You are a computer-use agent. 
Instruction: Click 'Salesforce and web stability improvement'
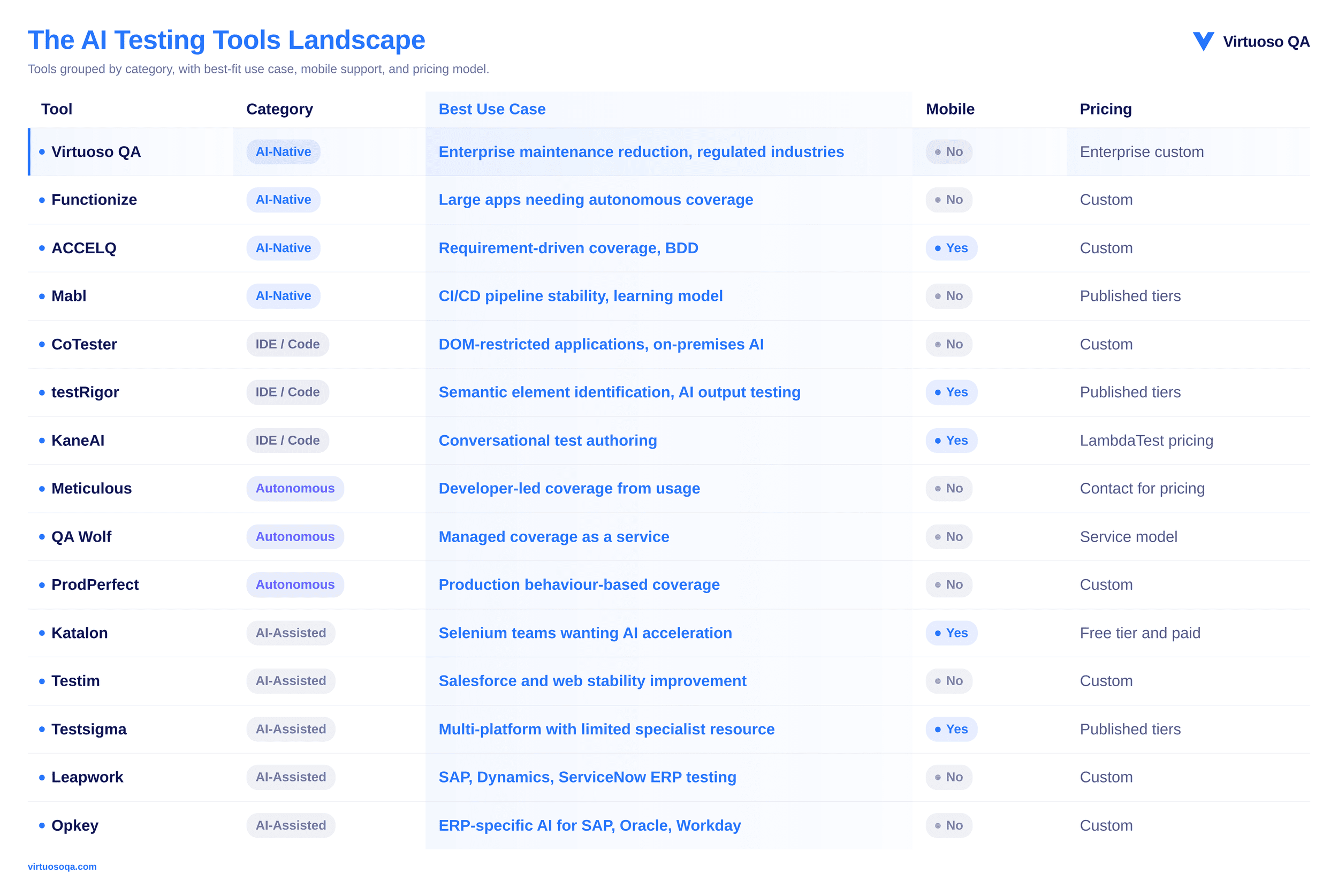592,681
